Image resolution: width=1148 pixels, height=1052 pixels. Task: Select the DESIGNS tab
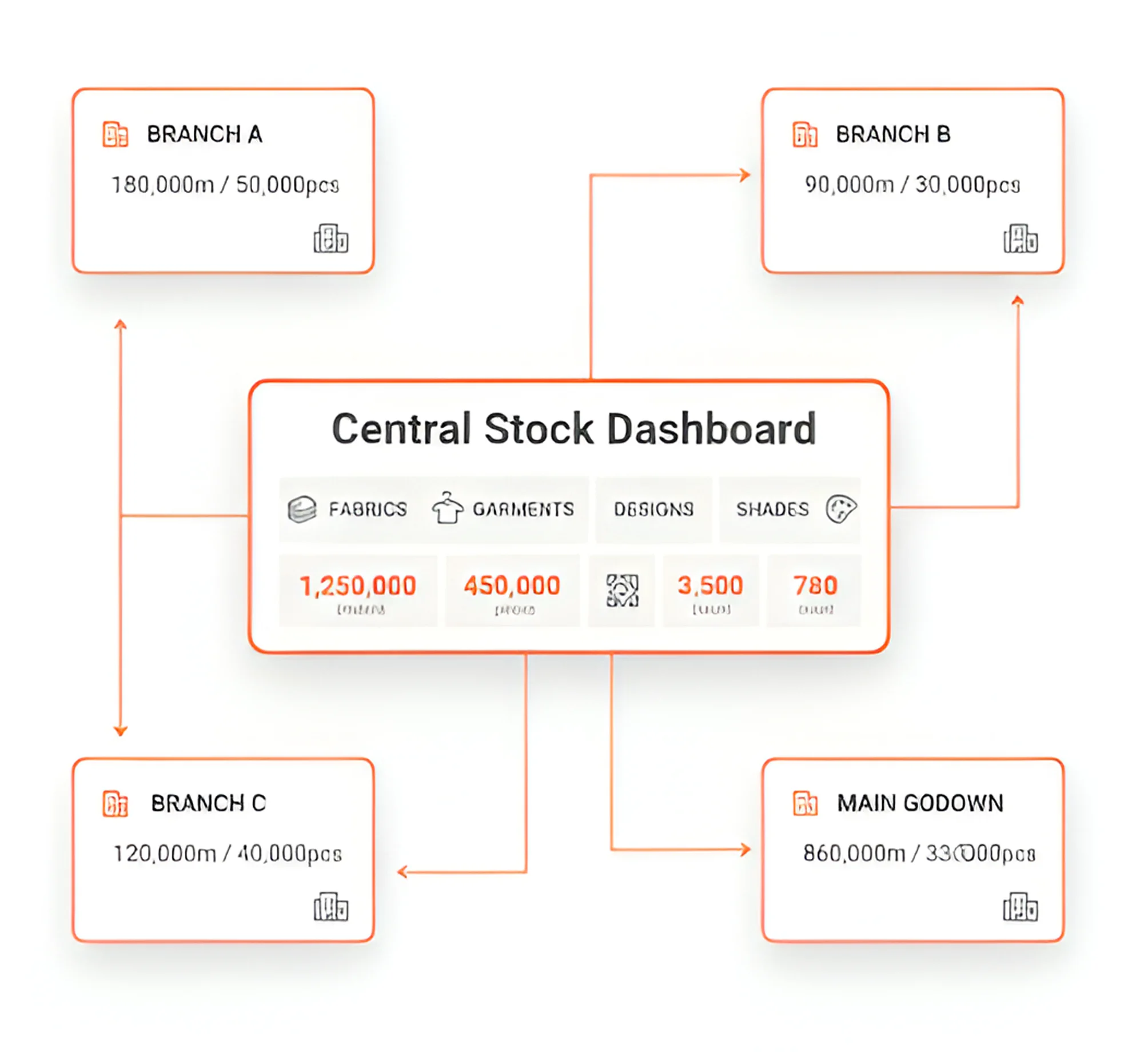(x=653, y=509)
